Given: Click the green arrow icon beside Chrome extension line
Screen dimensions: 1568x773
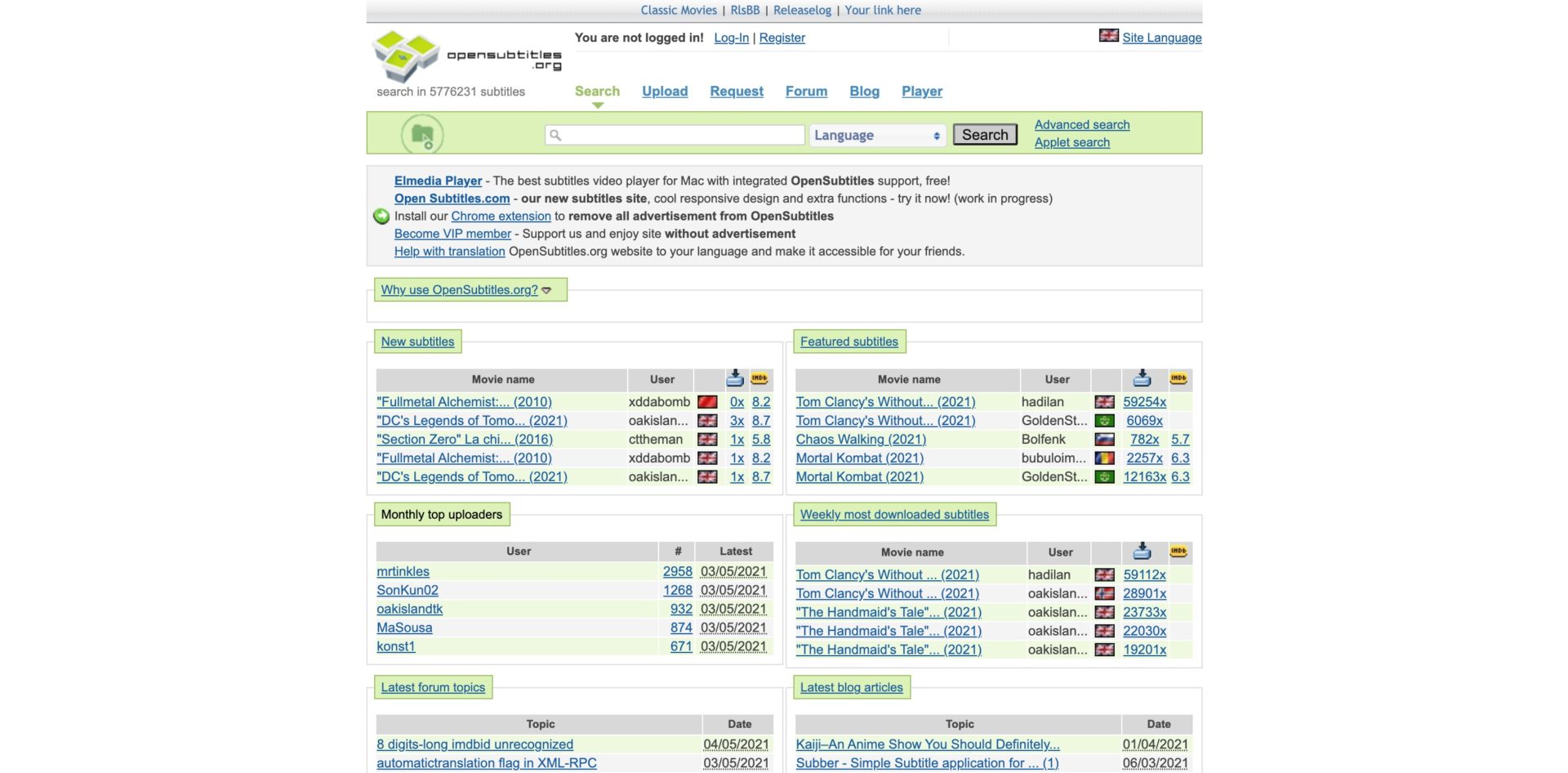Looking at the screenshot, I should pos(381,217).
